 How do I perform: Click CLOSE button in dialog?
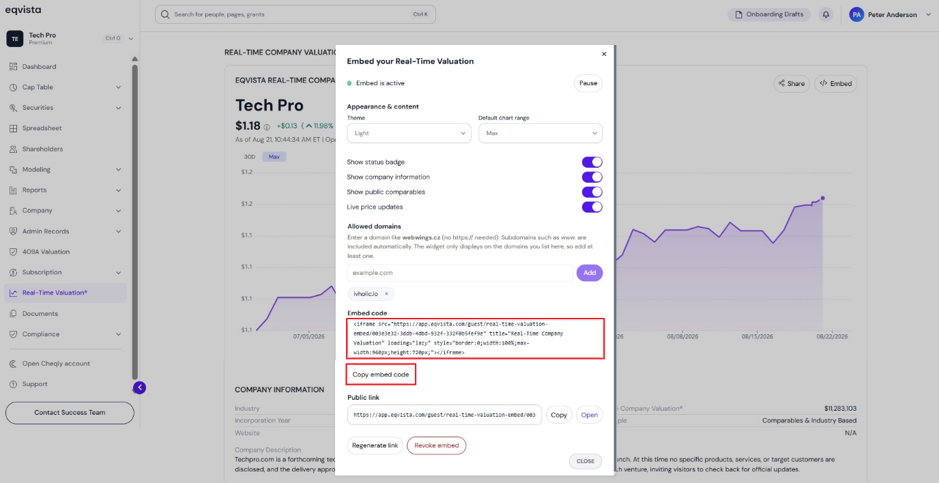(585, 461)
